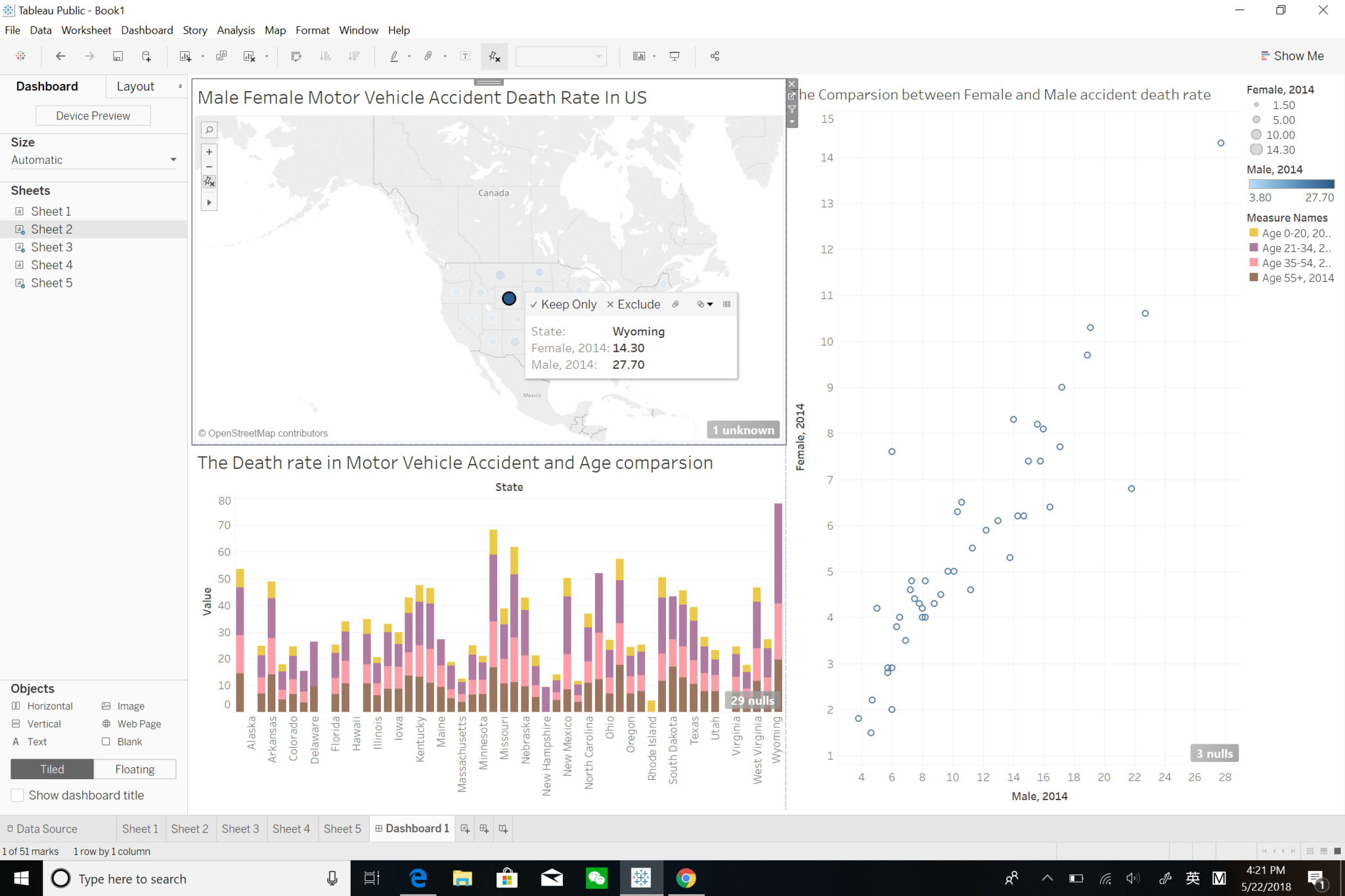Click the share workbook icon

[715, 56]
